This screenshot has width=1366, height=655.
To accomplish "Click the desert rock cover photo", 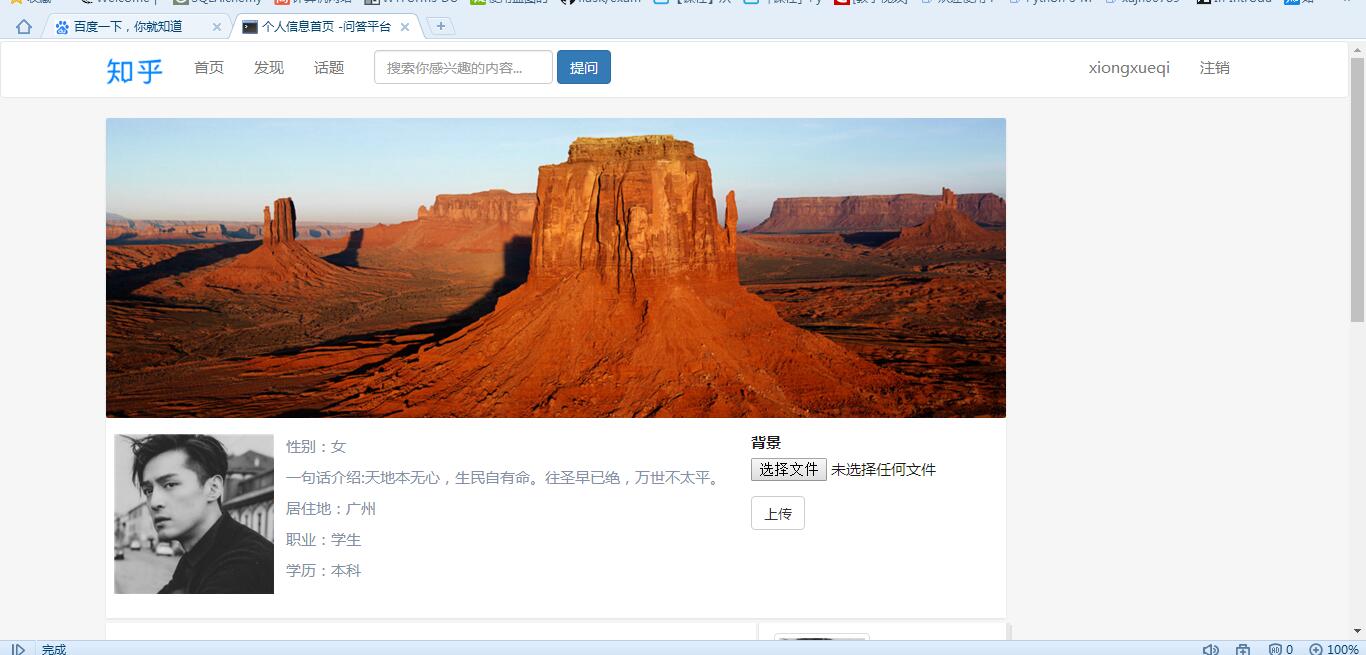I will pyautogui.click(x=556, y=268).
